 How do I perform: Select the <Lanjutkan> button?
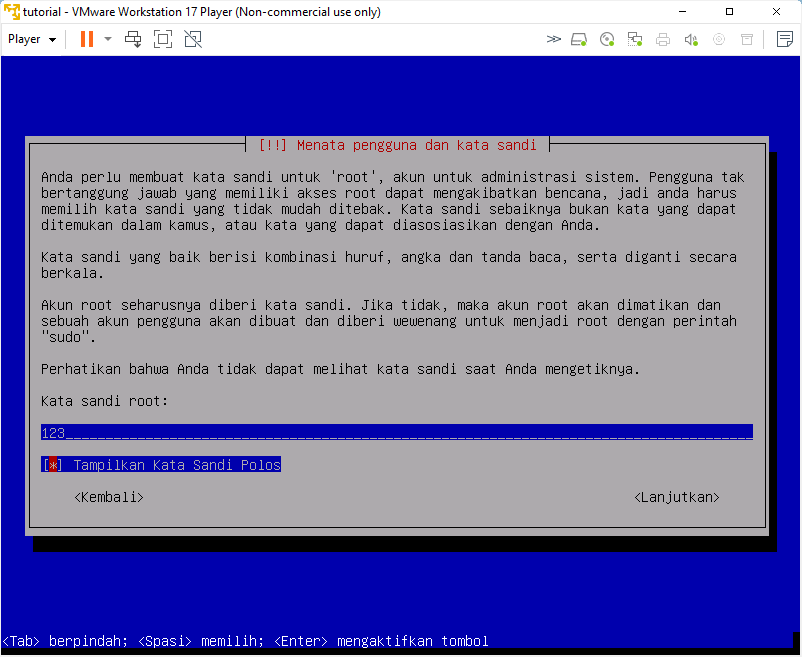coord(677,497)
